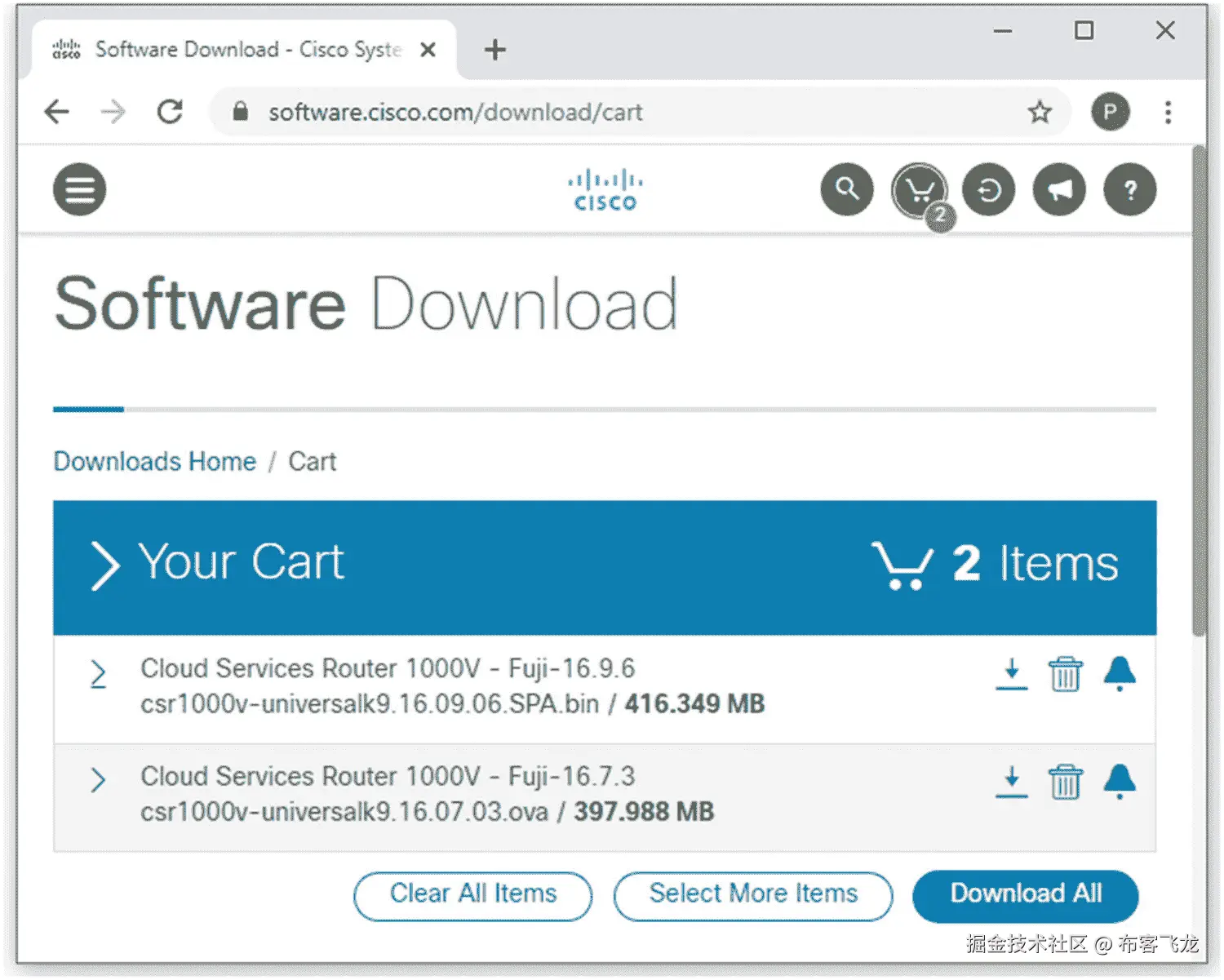Download the Fuji-16.7.3 file
The width and height of the screenshot is (1224, 980).
point(1012,782)
